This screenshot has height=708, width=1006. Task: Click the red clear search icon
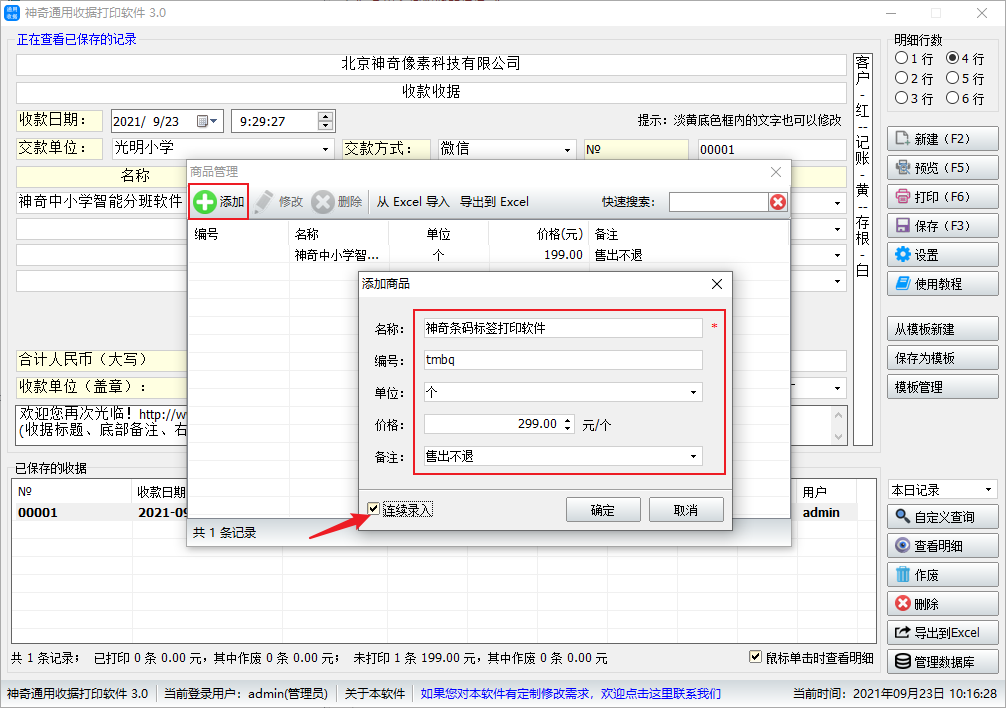click(x=777, y=202)
